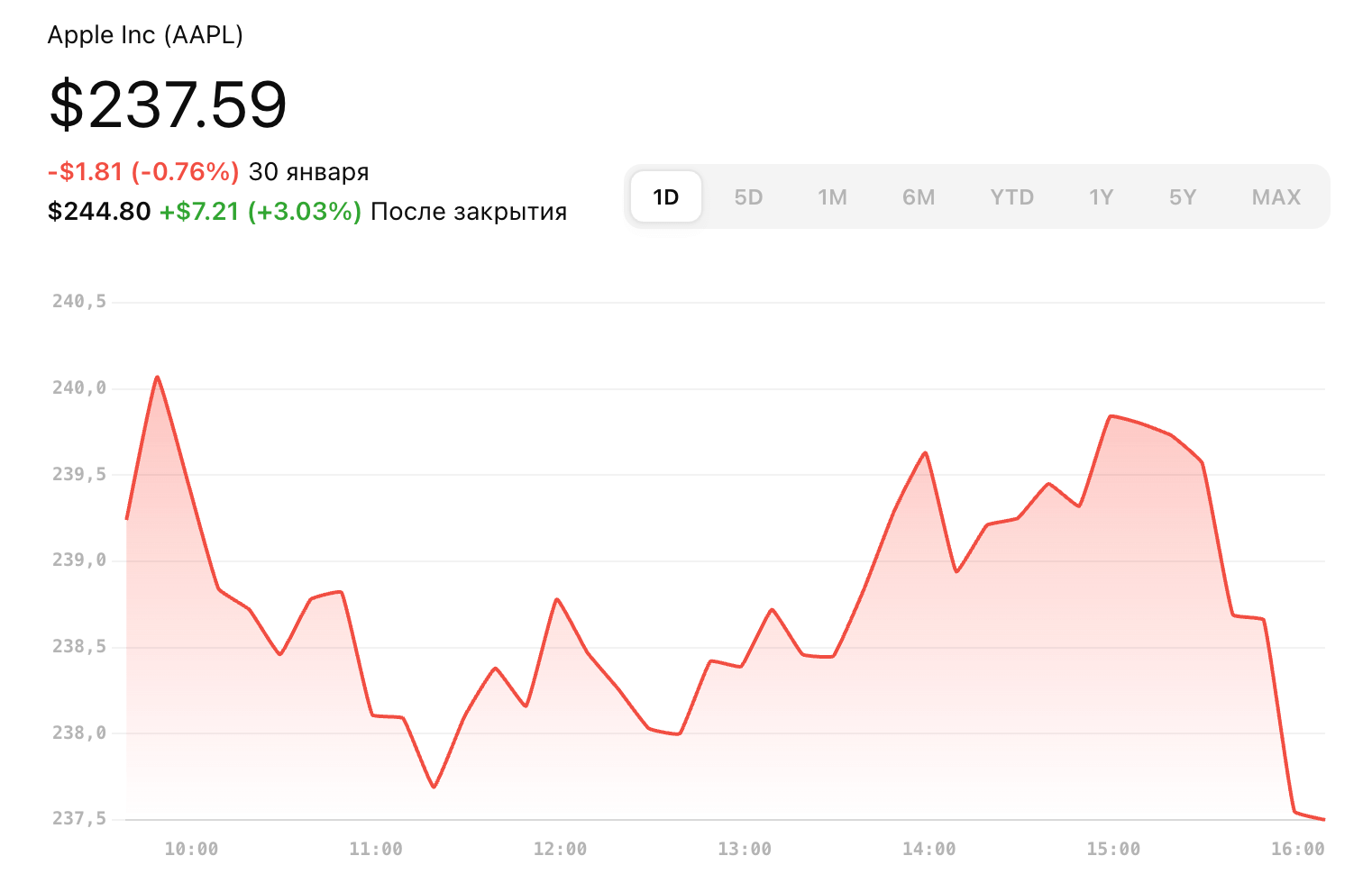Select the MAX historical range
Image resolution: width=1372 pixels, height=874 pixels.
[x=1276, y=196]
